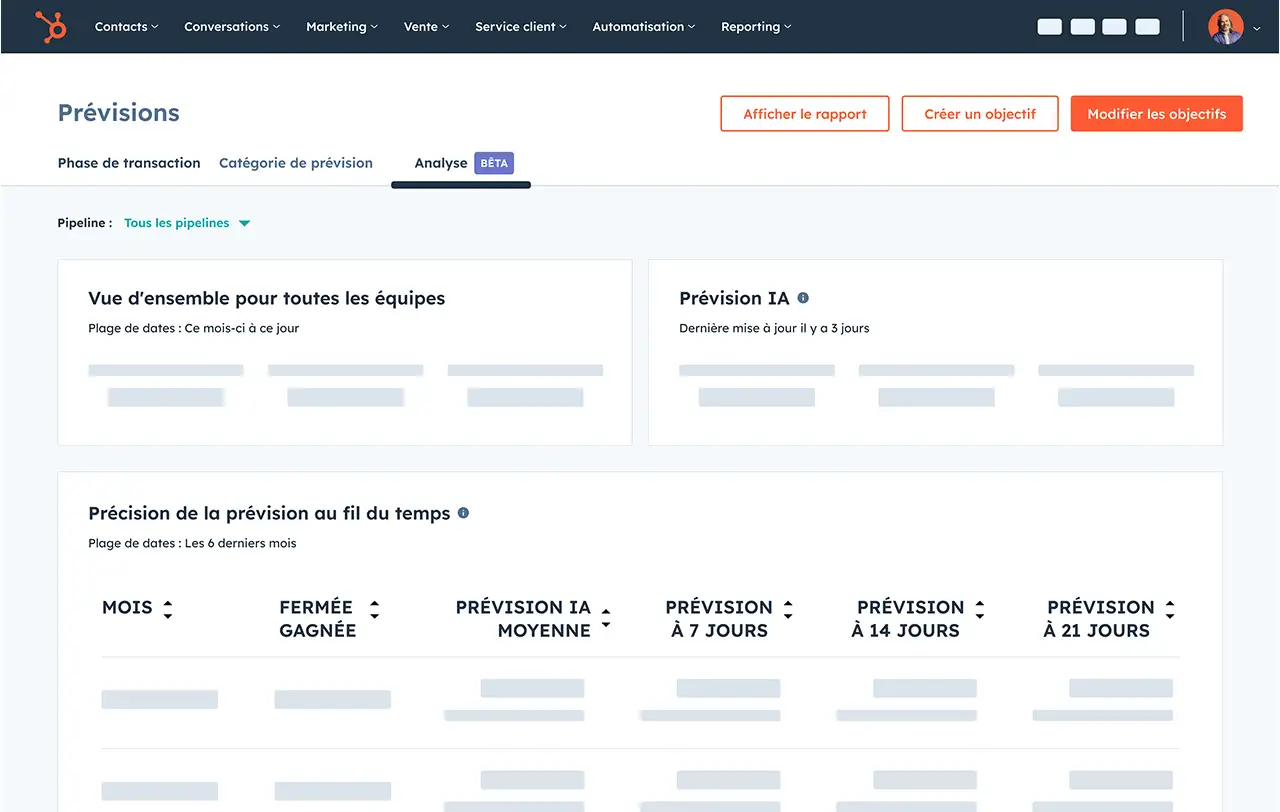The image size is (1280, 812).
Task: Sort by Prévision à 21 jours arrows
Action: pyautogui.click(x=1170, y=609)
